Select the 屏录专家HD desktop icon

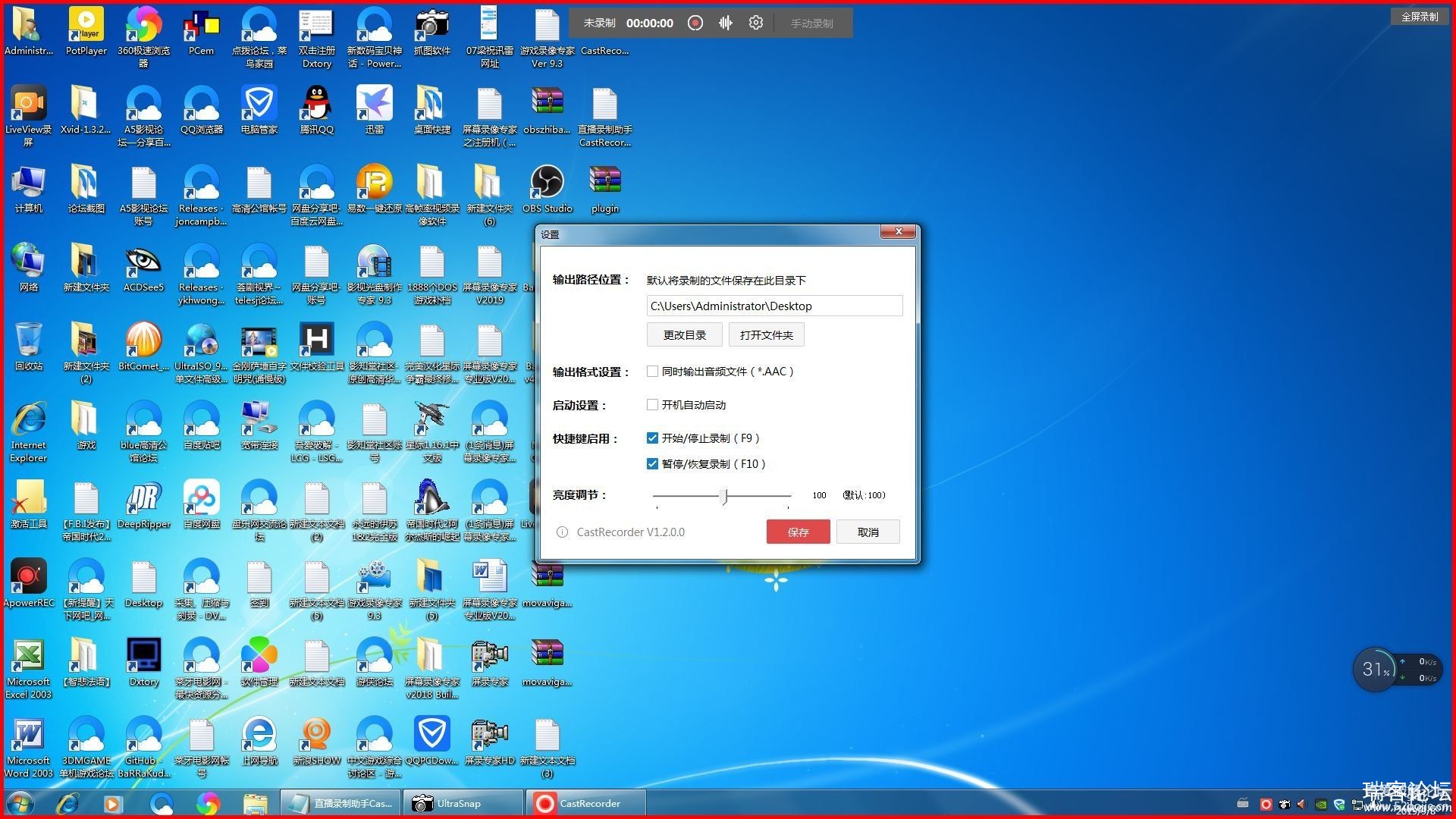pos(490,742)
